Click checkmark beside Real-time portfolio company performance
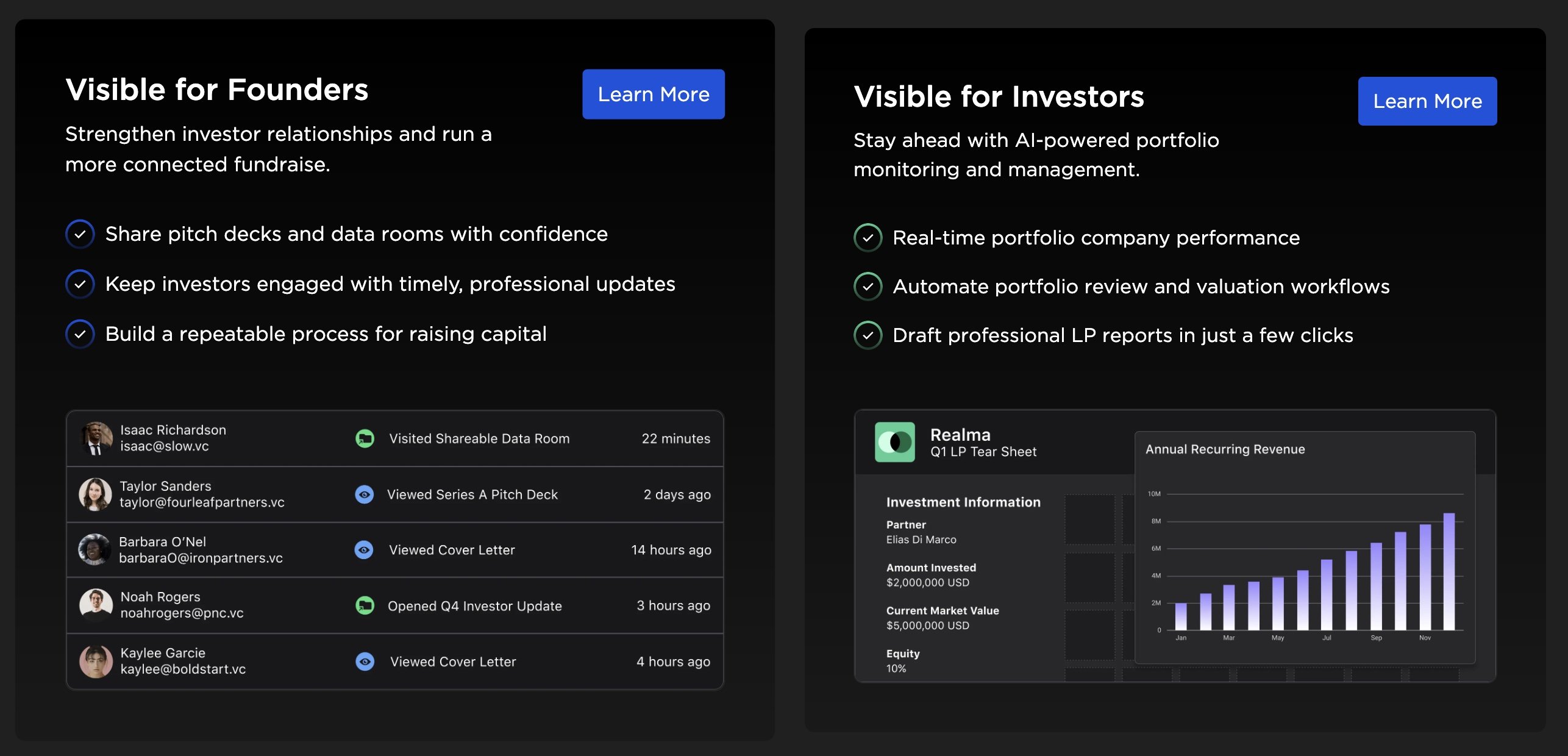Screen dimensions: 1568x756 click(868, 238)
